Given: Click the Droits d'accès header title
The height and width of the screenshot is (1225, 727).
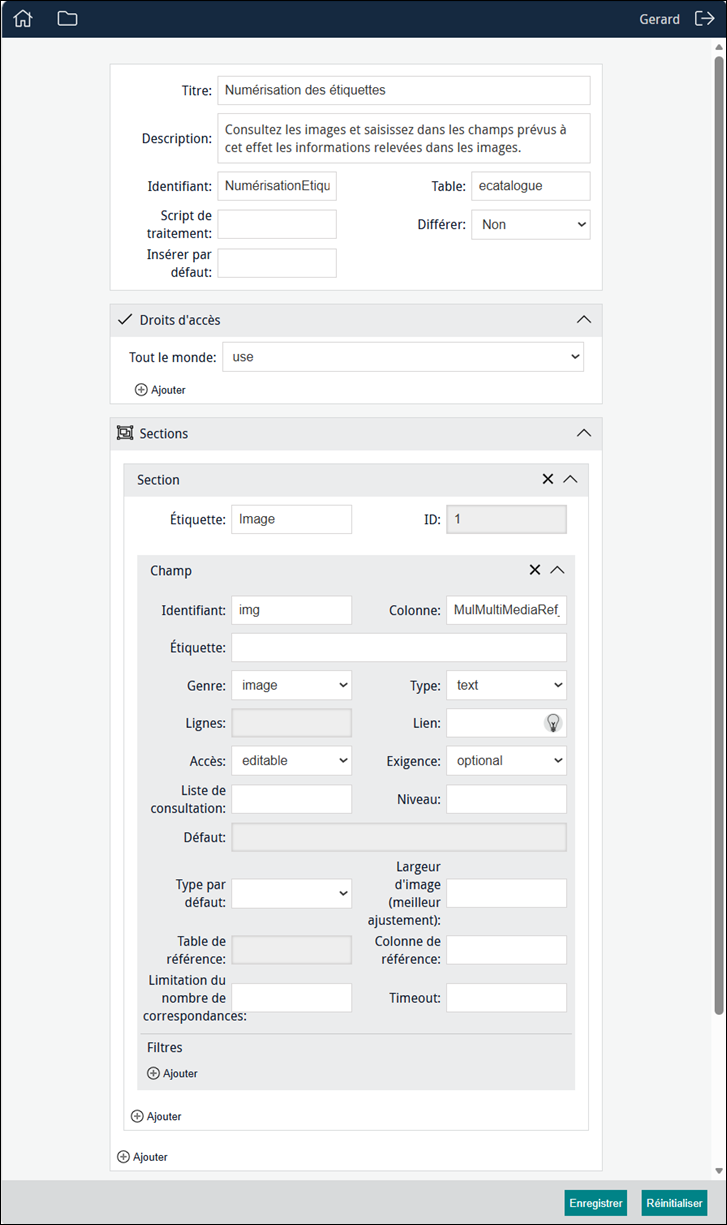Looking at the screenshot, I should tap(180, 320).
